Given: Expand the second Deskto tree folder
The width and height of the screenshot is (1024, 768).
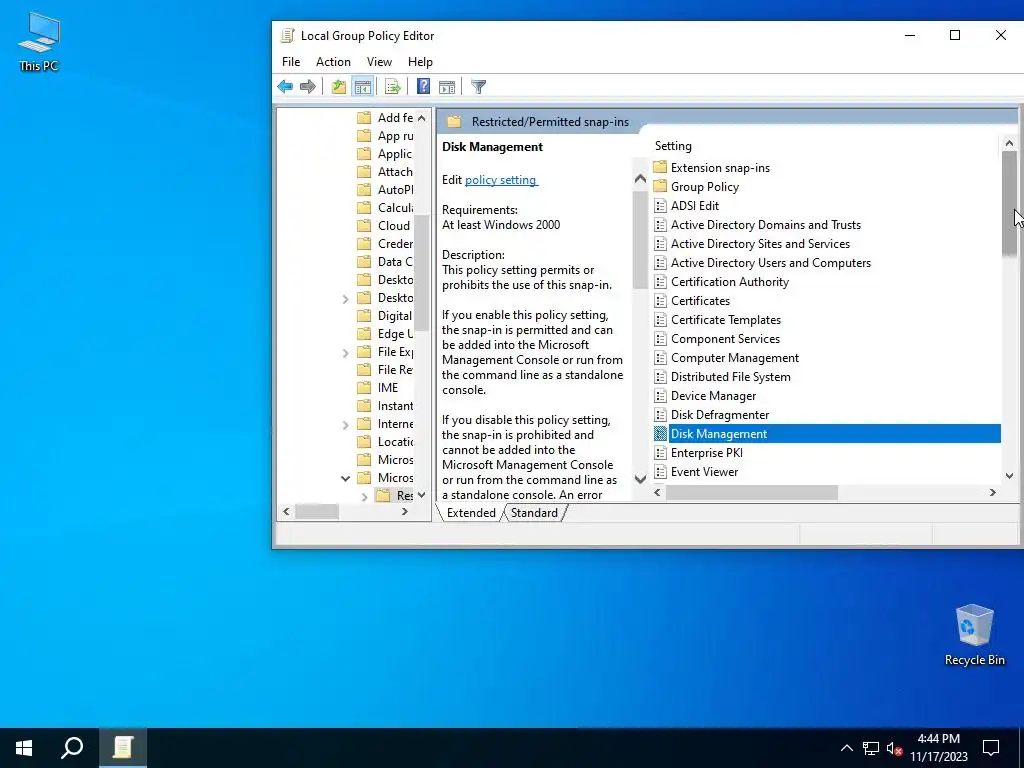Looking at the screenshot, I should coord(345,299).
